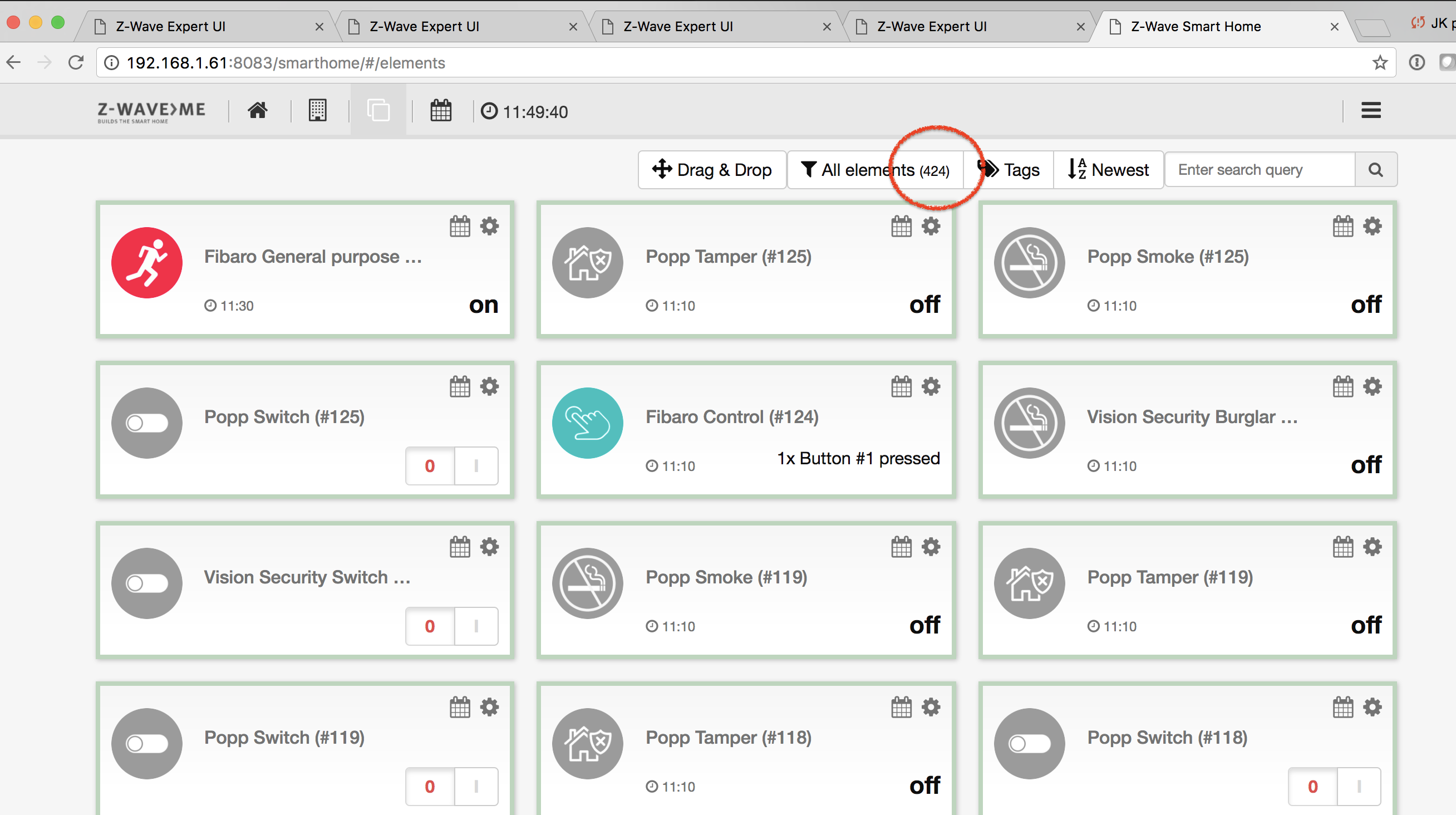Turn on Popp Switch (#119) with I button
1456x815 pixels.
(x=476, y=786)
